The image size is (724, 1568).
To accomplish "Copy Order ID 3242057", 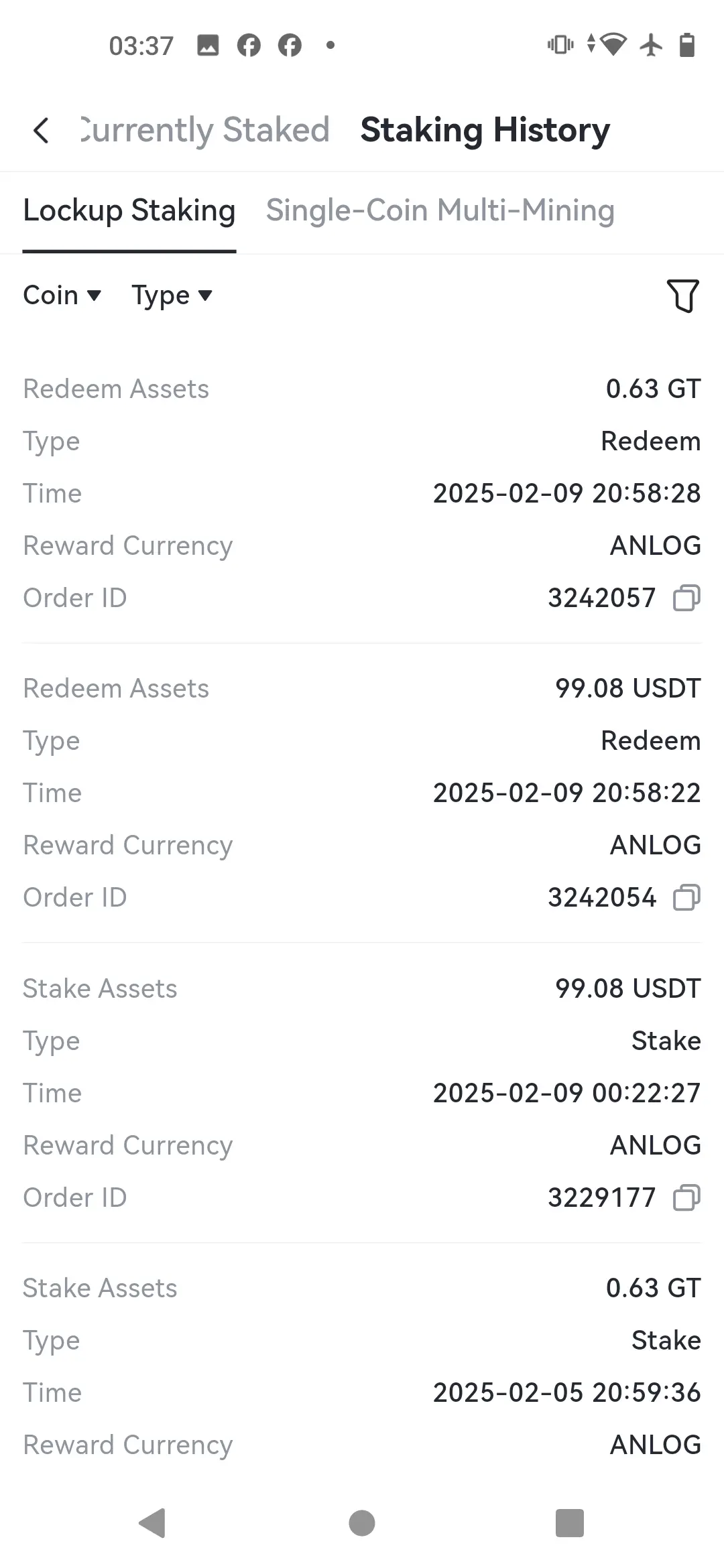I will (686, 598).
